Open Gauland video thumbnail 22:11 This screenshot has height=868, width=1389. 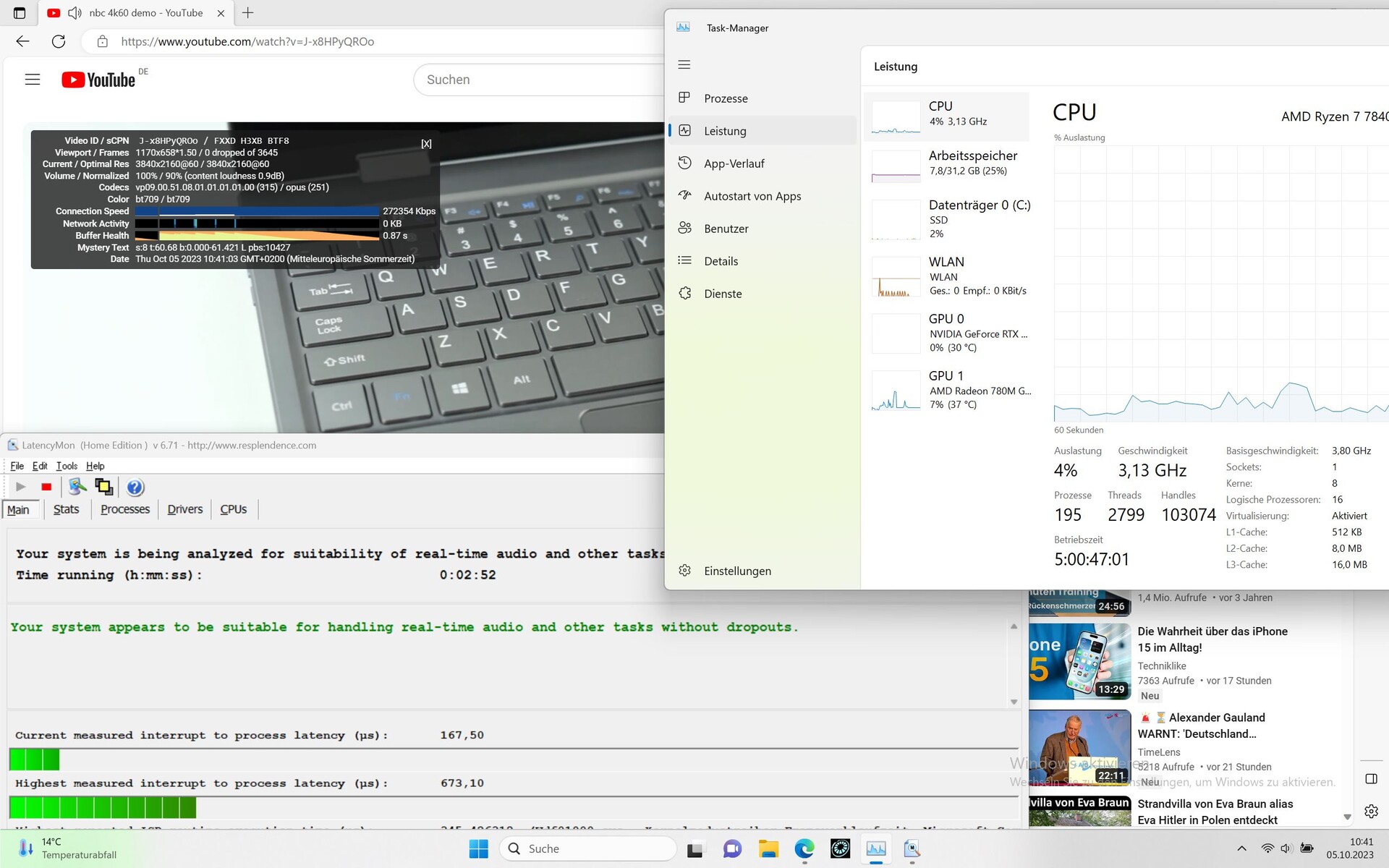click(x=1079, y=748)
